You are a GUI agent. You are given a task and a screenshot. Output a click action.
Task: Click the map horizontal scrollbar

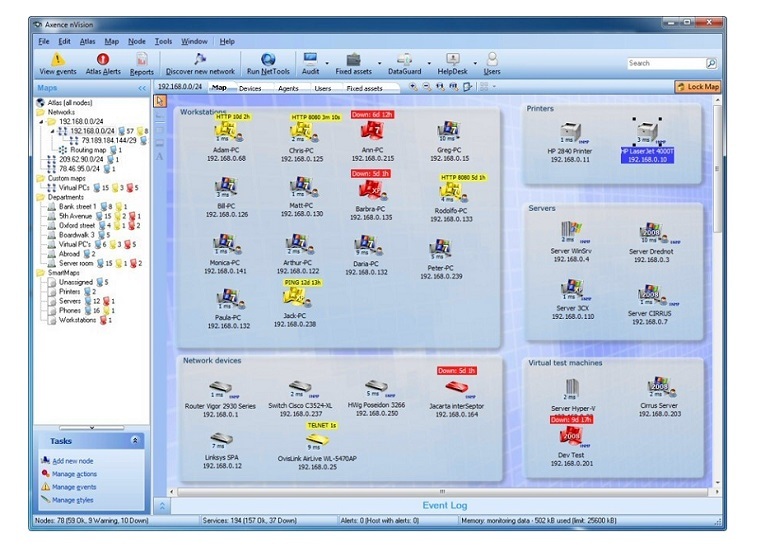click(442, 492)
